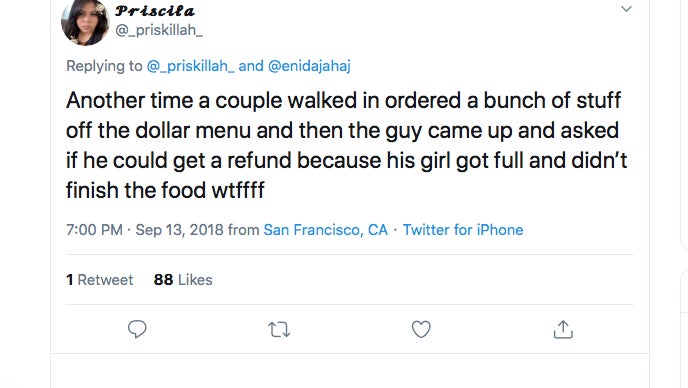688x388 pixels.
Task: Open Priscila's profile picture
Action: click(x=85, y=22)
